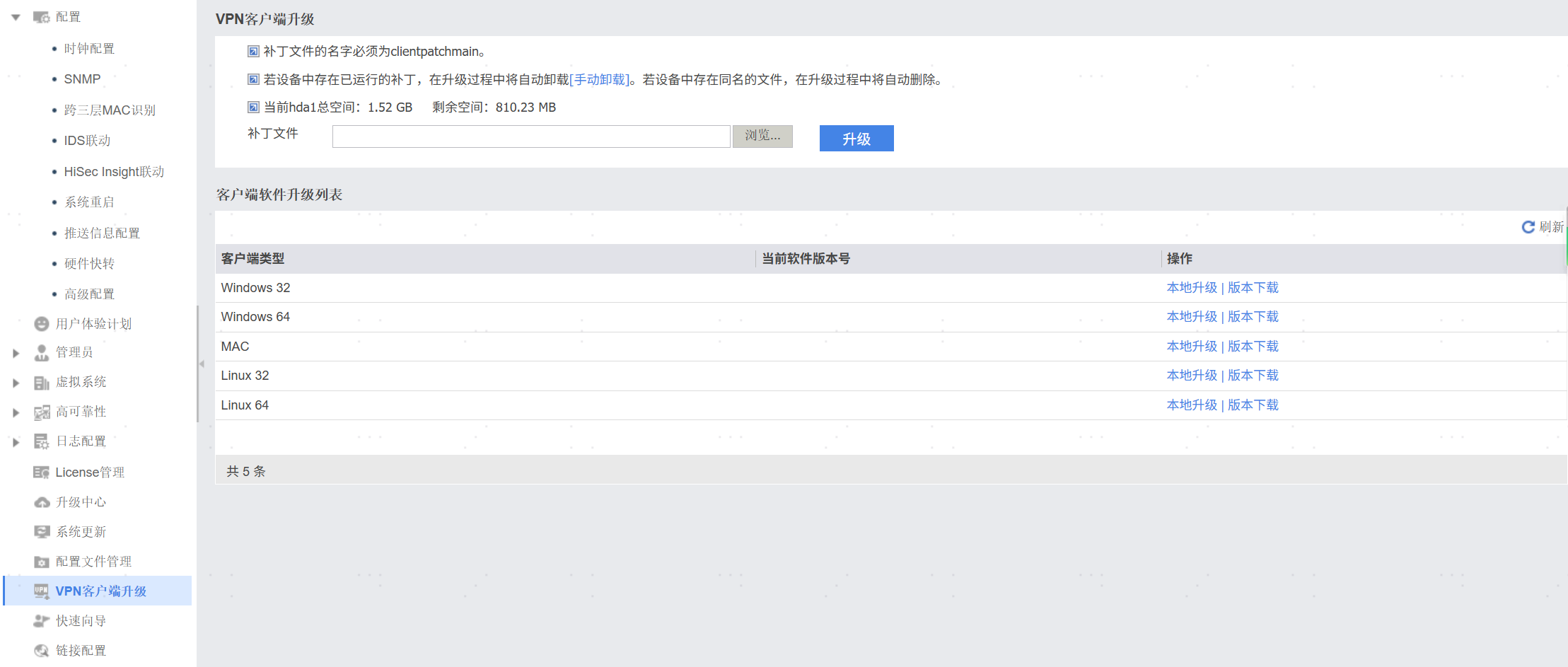Open the 手动卸载 link
The width and height of the screenshot is (1568, 667).
tap(600, 80)
